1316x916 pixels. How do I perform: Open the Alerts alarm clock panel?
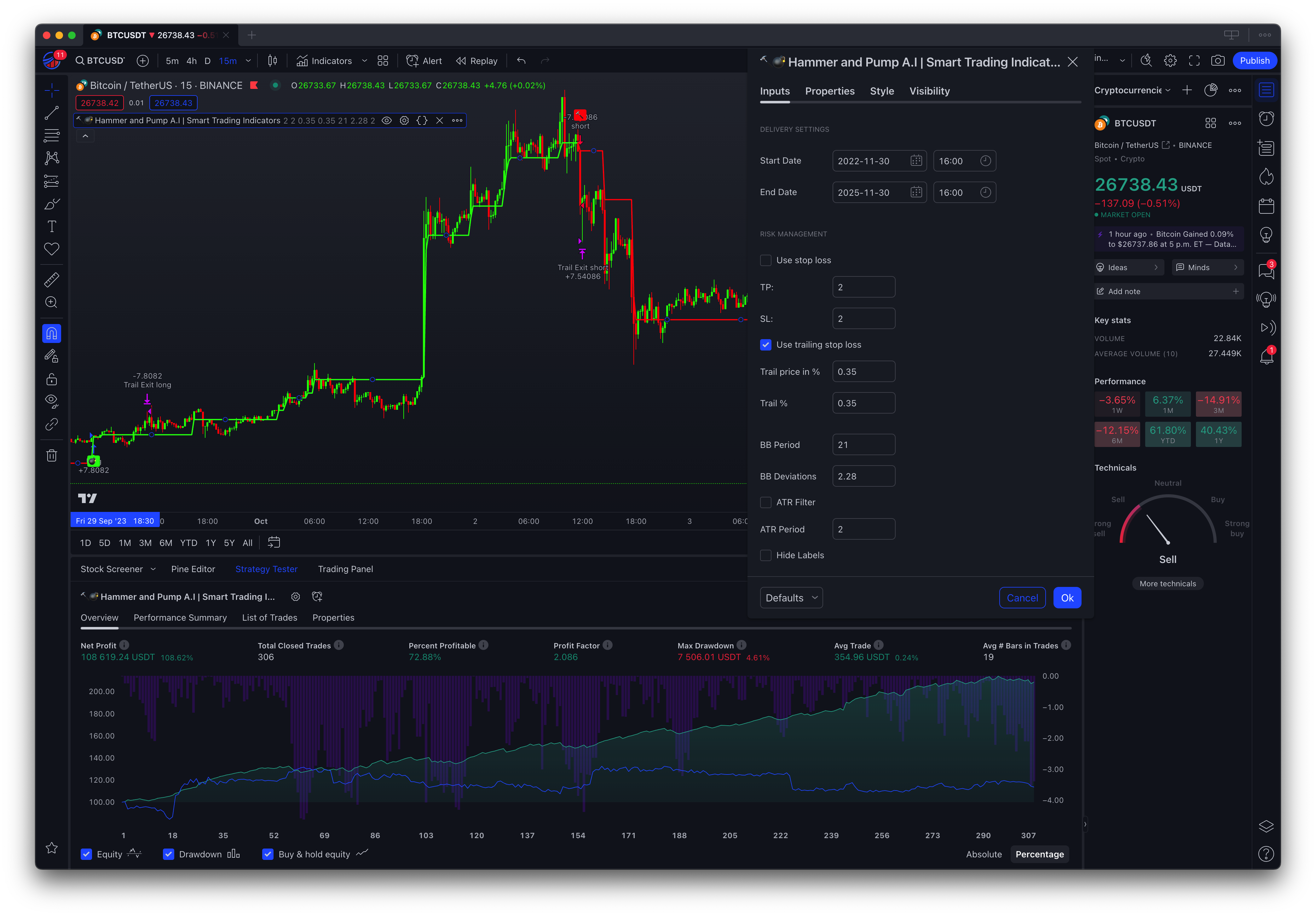[1266, 119]
